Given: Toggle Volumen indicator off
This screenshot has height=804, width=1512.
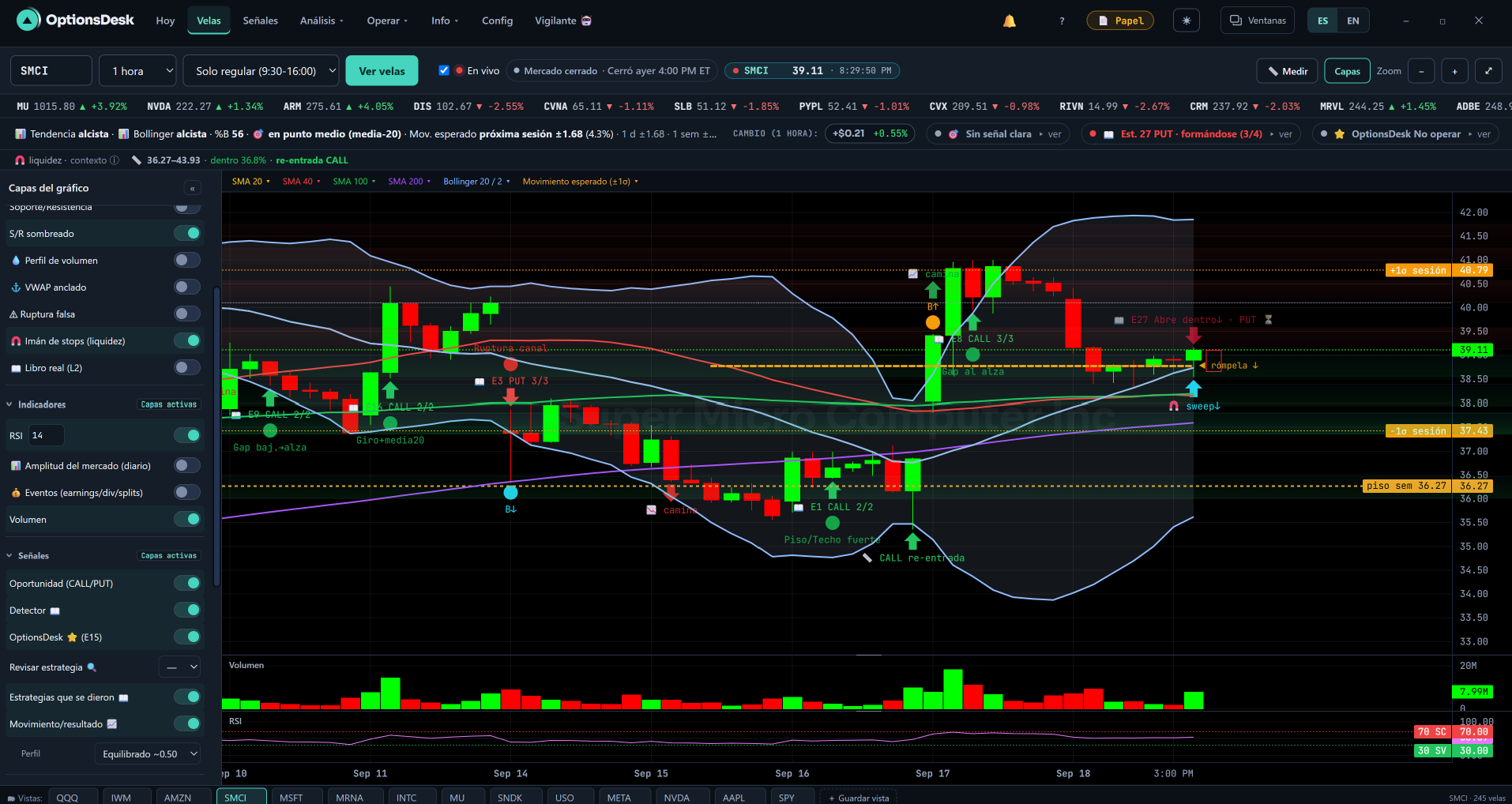Looking at the screenshot, I should point(187,519).
